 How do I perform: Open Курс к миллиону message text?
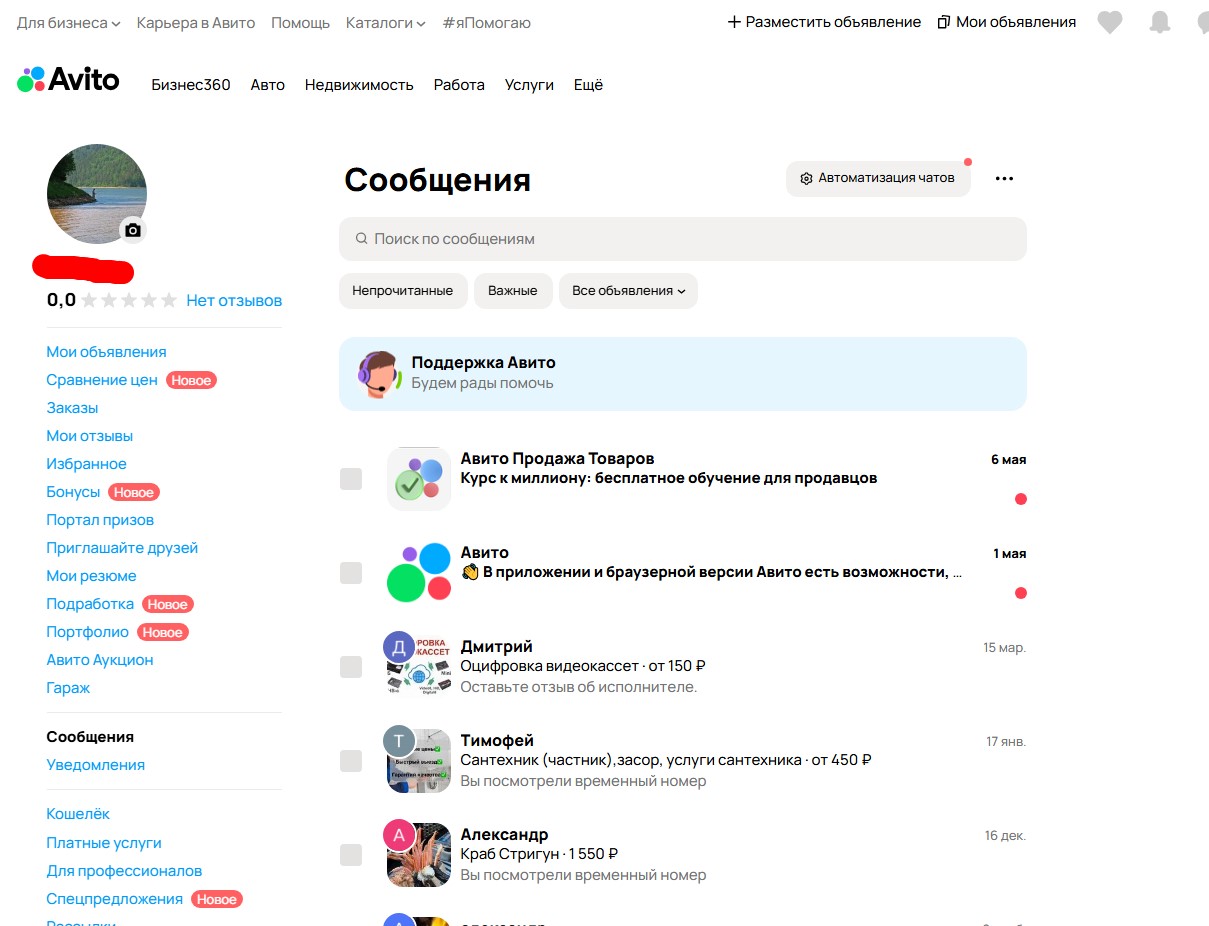669,478
